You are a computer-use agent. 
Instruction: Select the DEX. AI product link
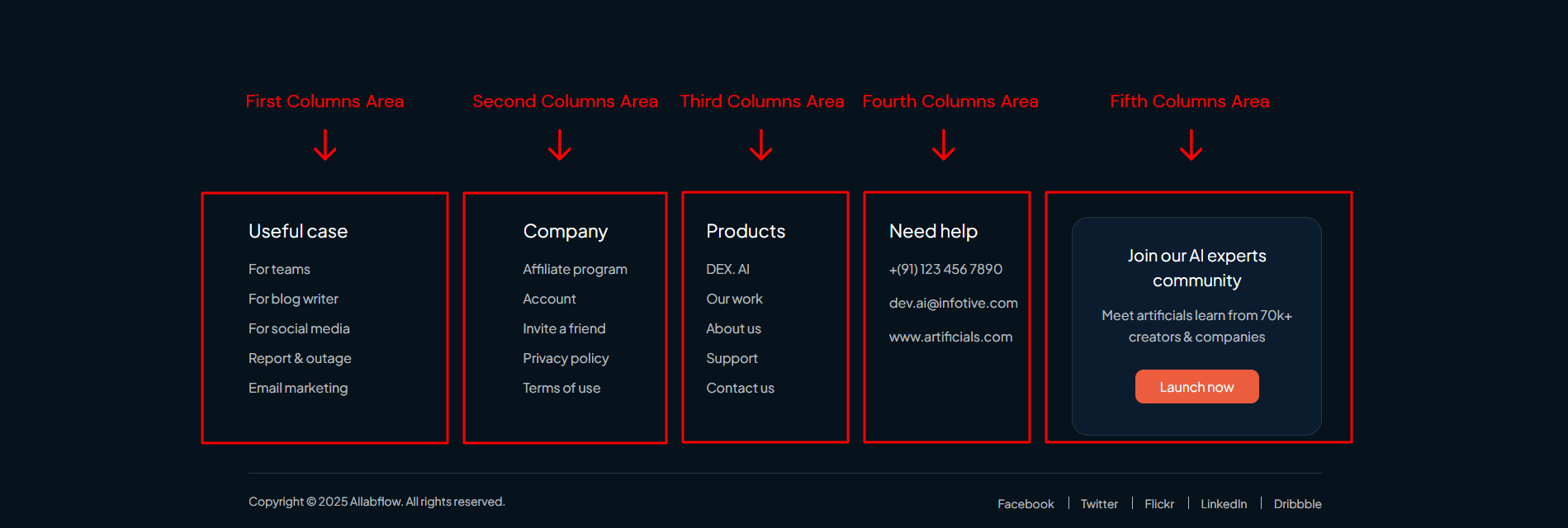click(727, 269)
